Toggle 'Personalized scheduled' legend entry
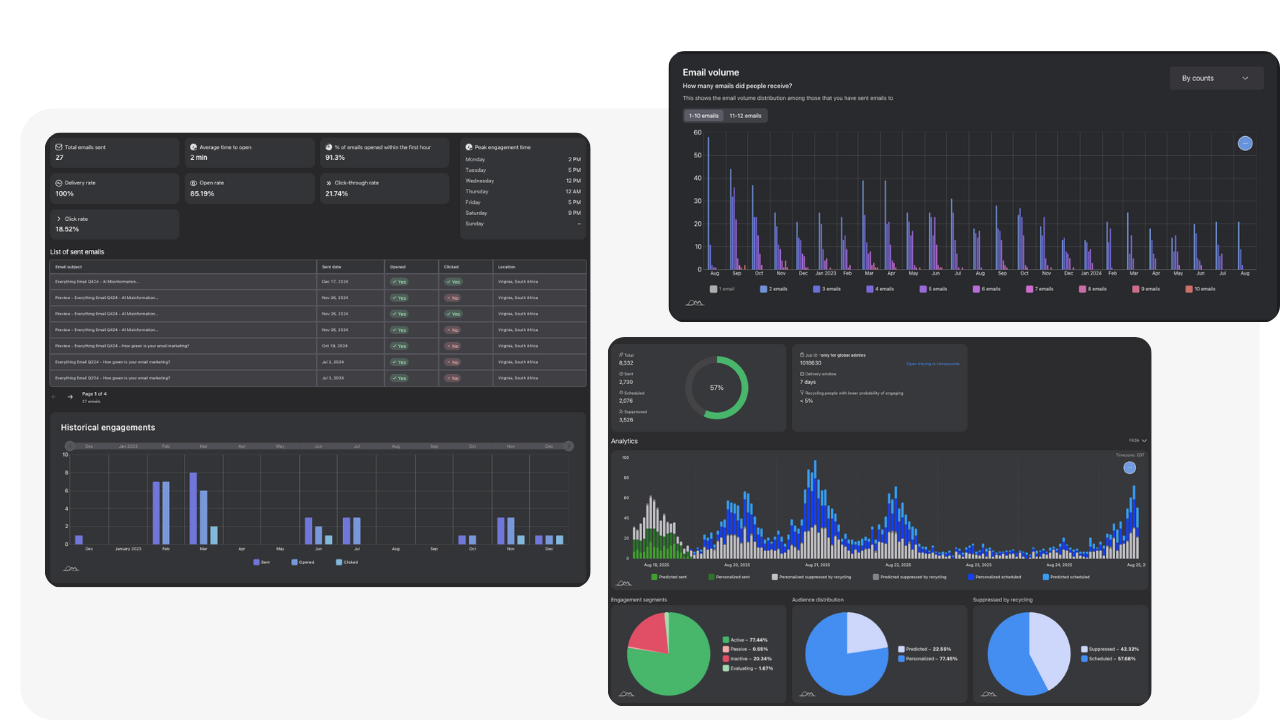The height and width of the screenshot is (720, 1280). point(997,577)
